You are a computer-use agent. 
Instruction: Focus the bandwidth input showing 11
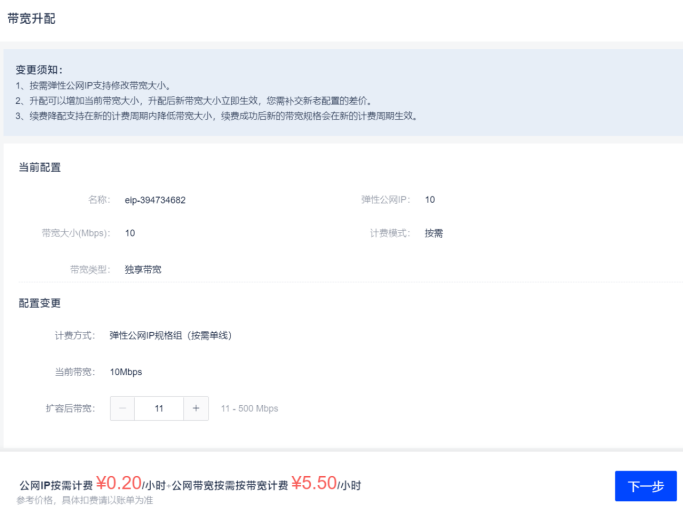(159, 408)
